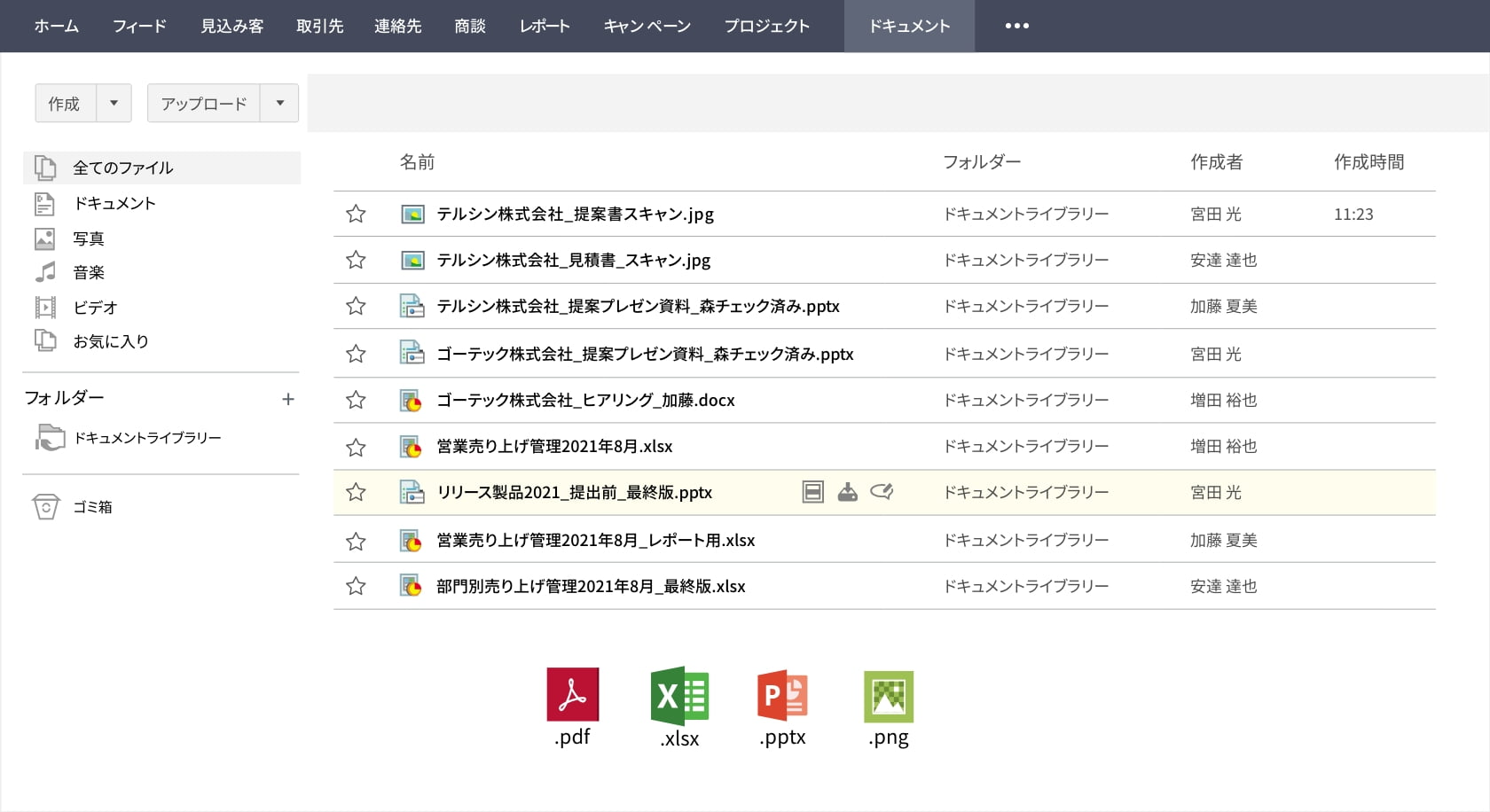
Task: Open the アップロード dropdown arrow
Action: pyautogui.click(x=279, y=104)
